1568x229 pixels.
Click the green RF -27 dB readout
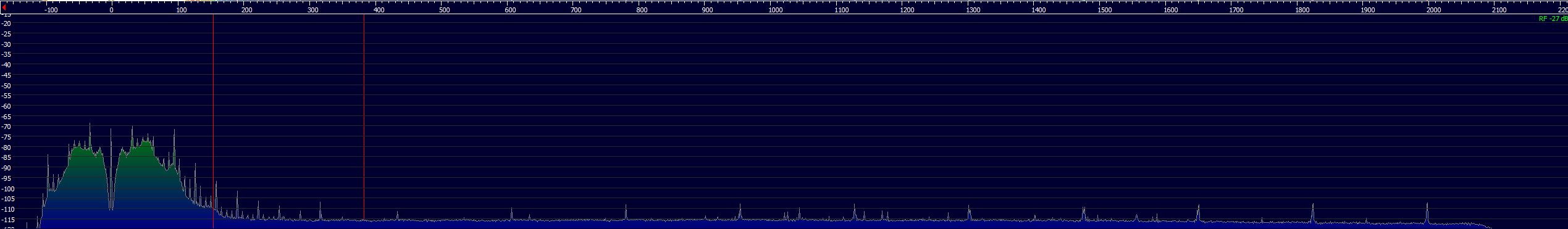(1553, 19)
